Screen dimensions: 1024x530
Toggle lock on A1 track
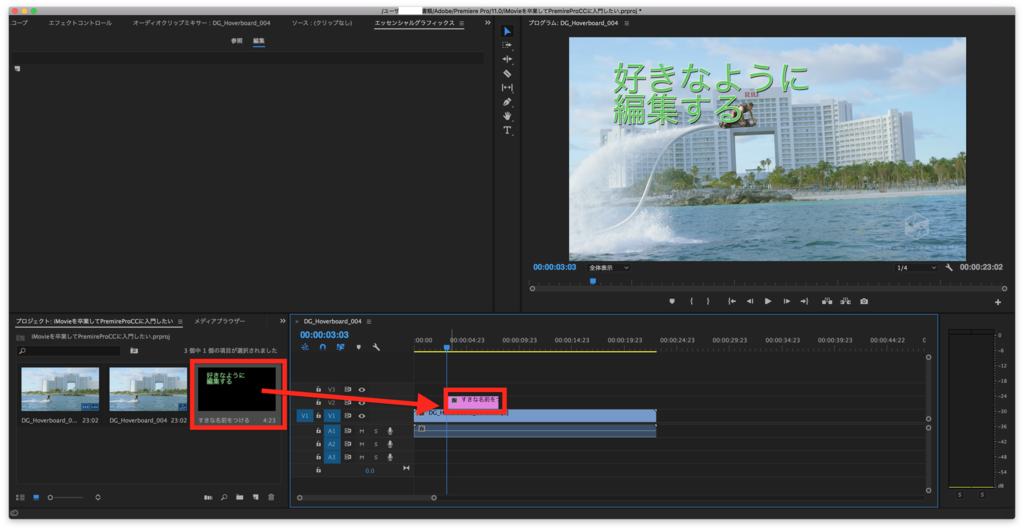click(319, 431)
